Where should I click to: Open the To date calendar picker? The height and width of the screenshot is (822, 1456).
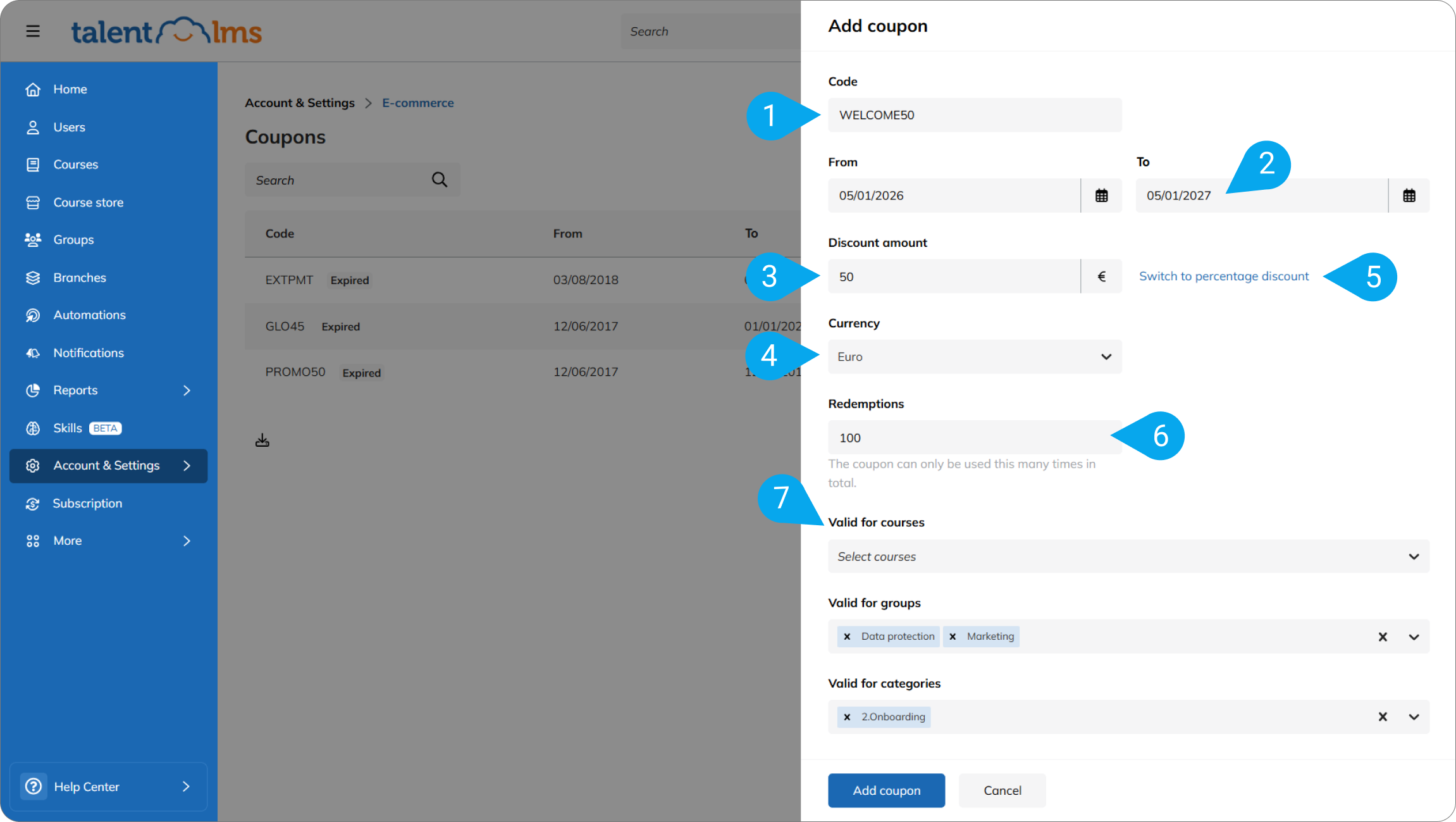(x=1409, y=196)
